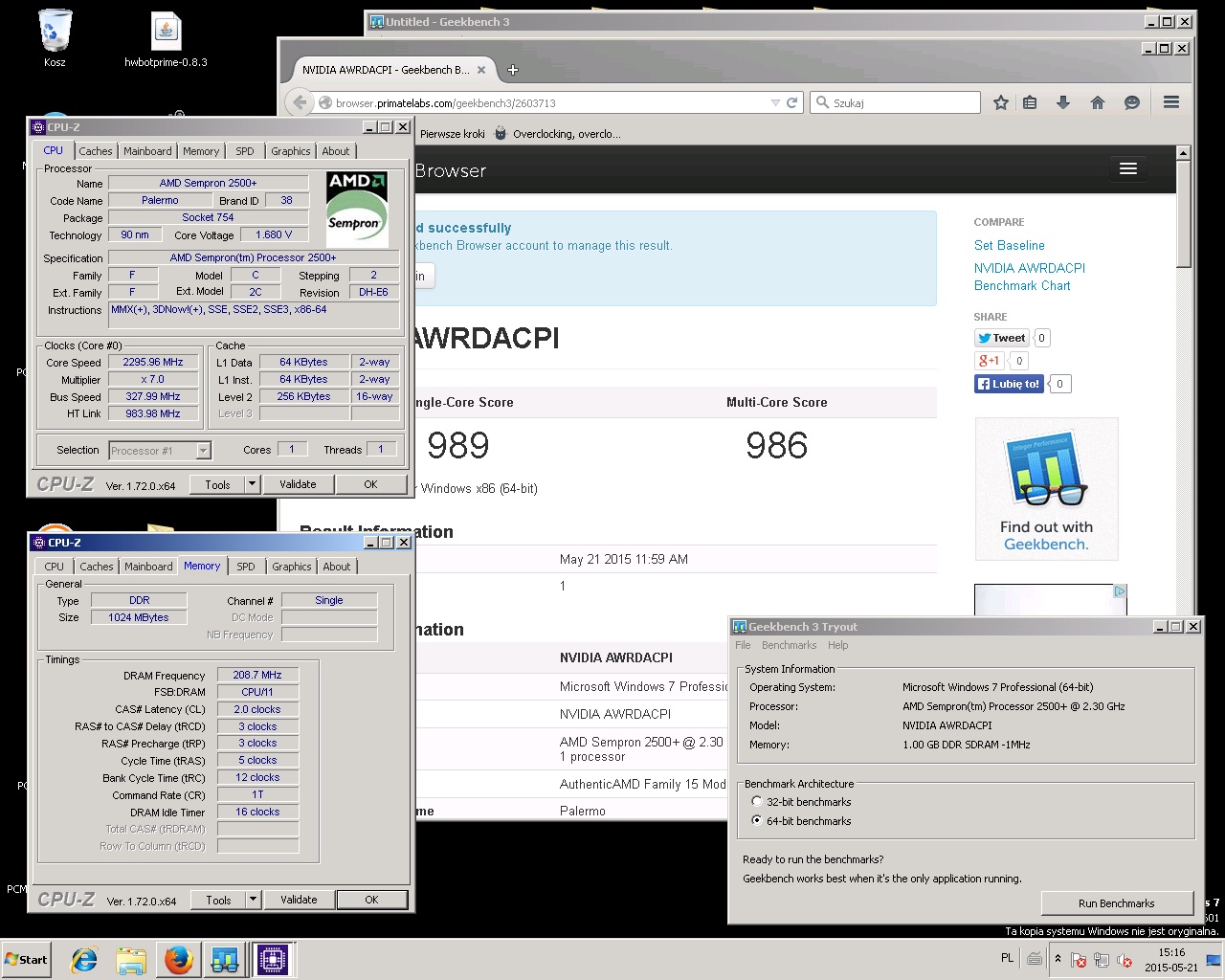
Task: Open Windows Explorer folder taskbar icon
Action: click(131, 960)
